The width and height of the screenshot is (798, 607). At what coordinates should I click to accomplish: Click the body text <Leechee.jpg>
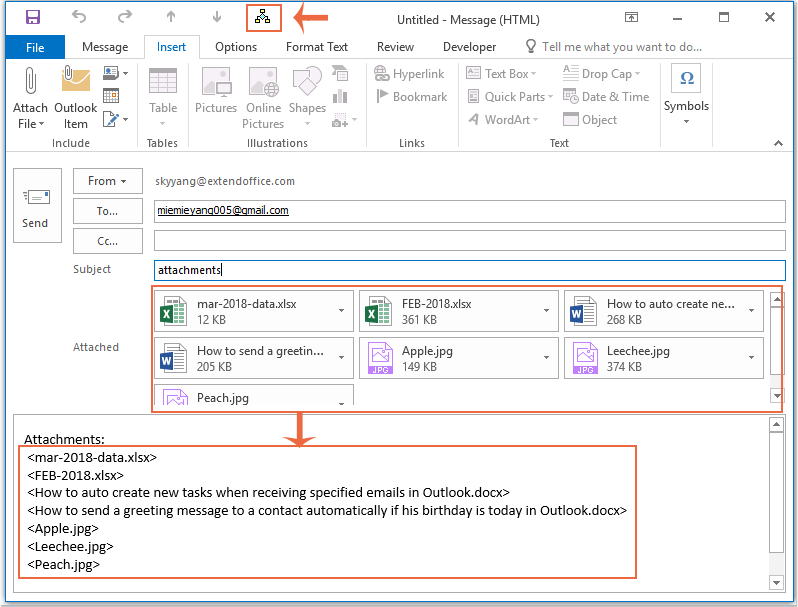click(x=70, y=546)
